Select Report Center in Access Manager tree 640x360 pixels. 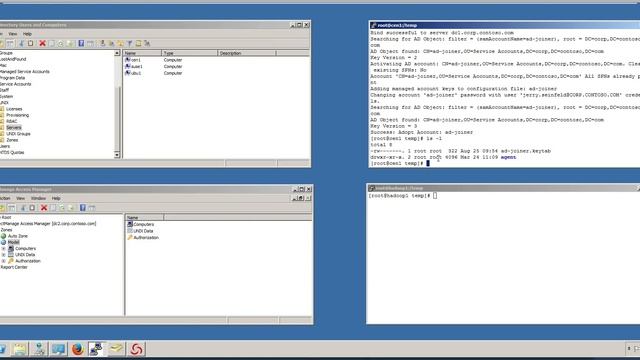[14, 267]
